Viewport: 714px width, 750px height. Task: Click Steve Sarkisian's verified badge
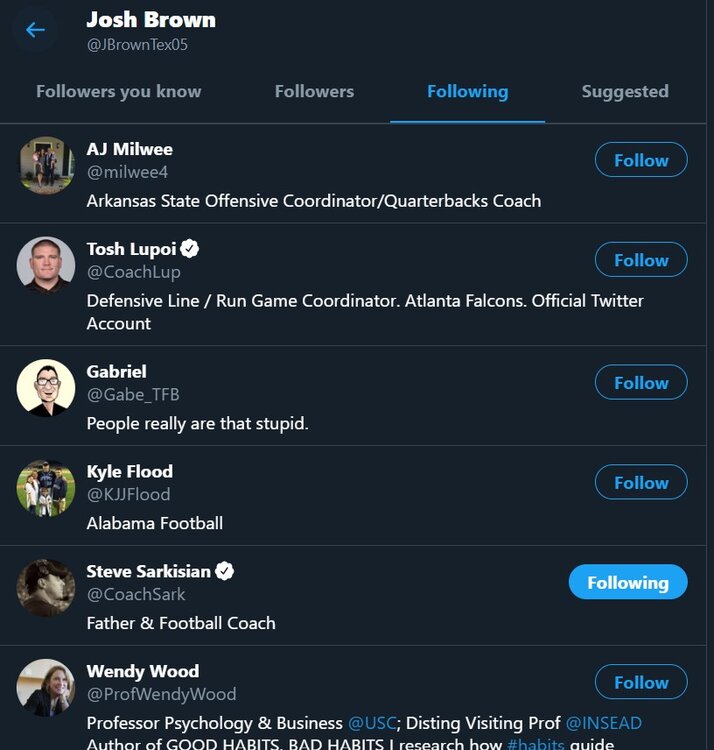click(225, 572)
